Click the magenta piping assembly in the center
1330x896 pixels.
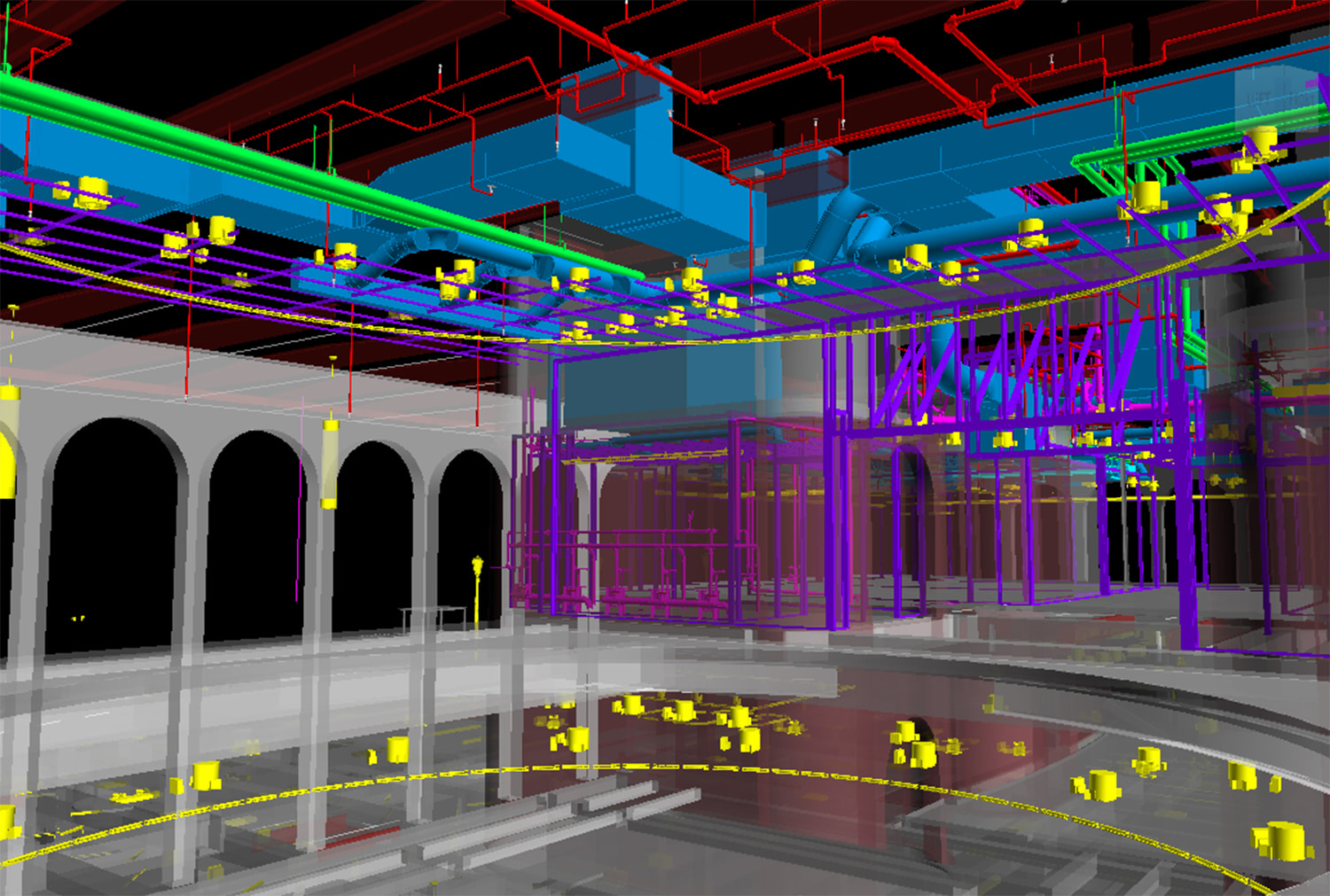point(621,567)
